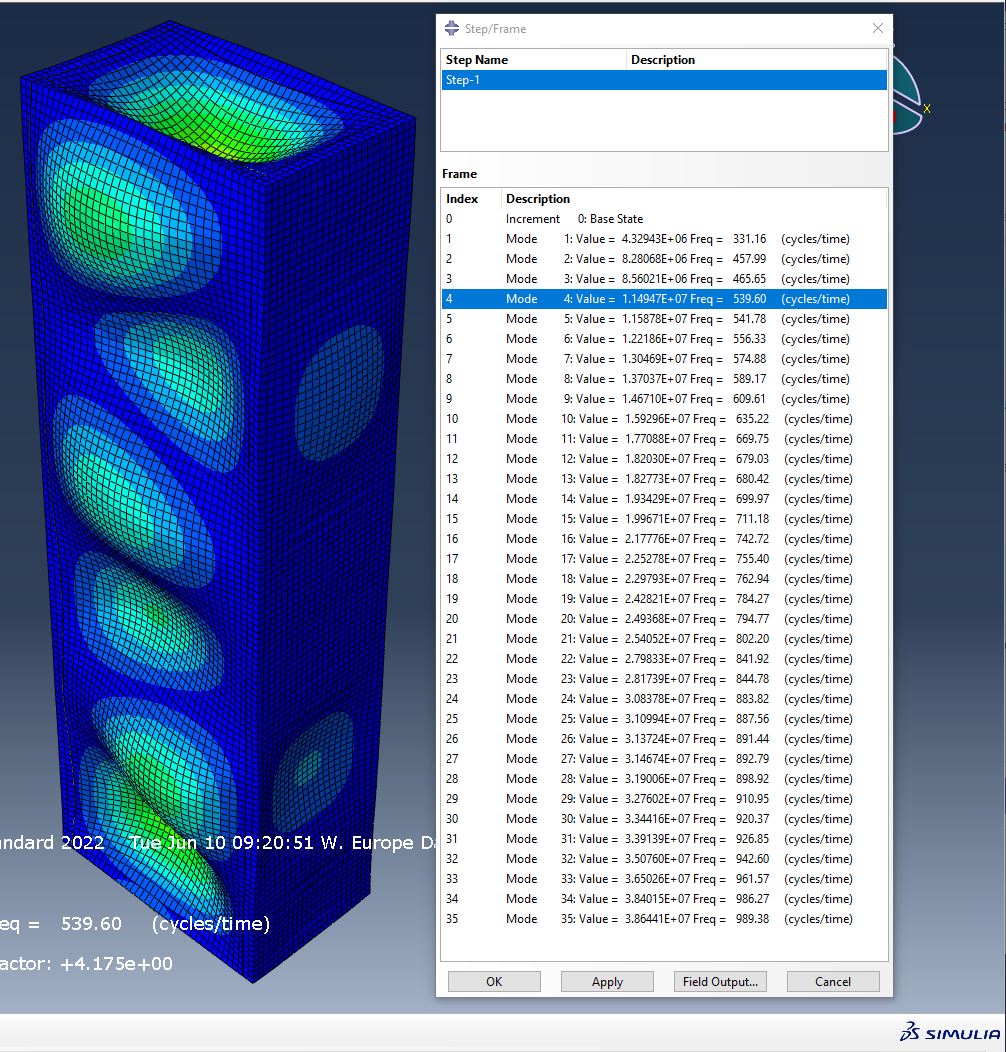Select Mode 6 frame with Freq 556.33
Screen dimensions: 1006x1052
pyautogui.click(x=664, y=339)
